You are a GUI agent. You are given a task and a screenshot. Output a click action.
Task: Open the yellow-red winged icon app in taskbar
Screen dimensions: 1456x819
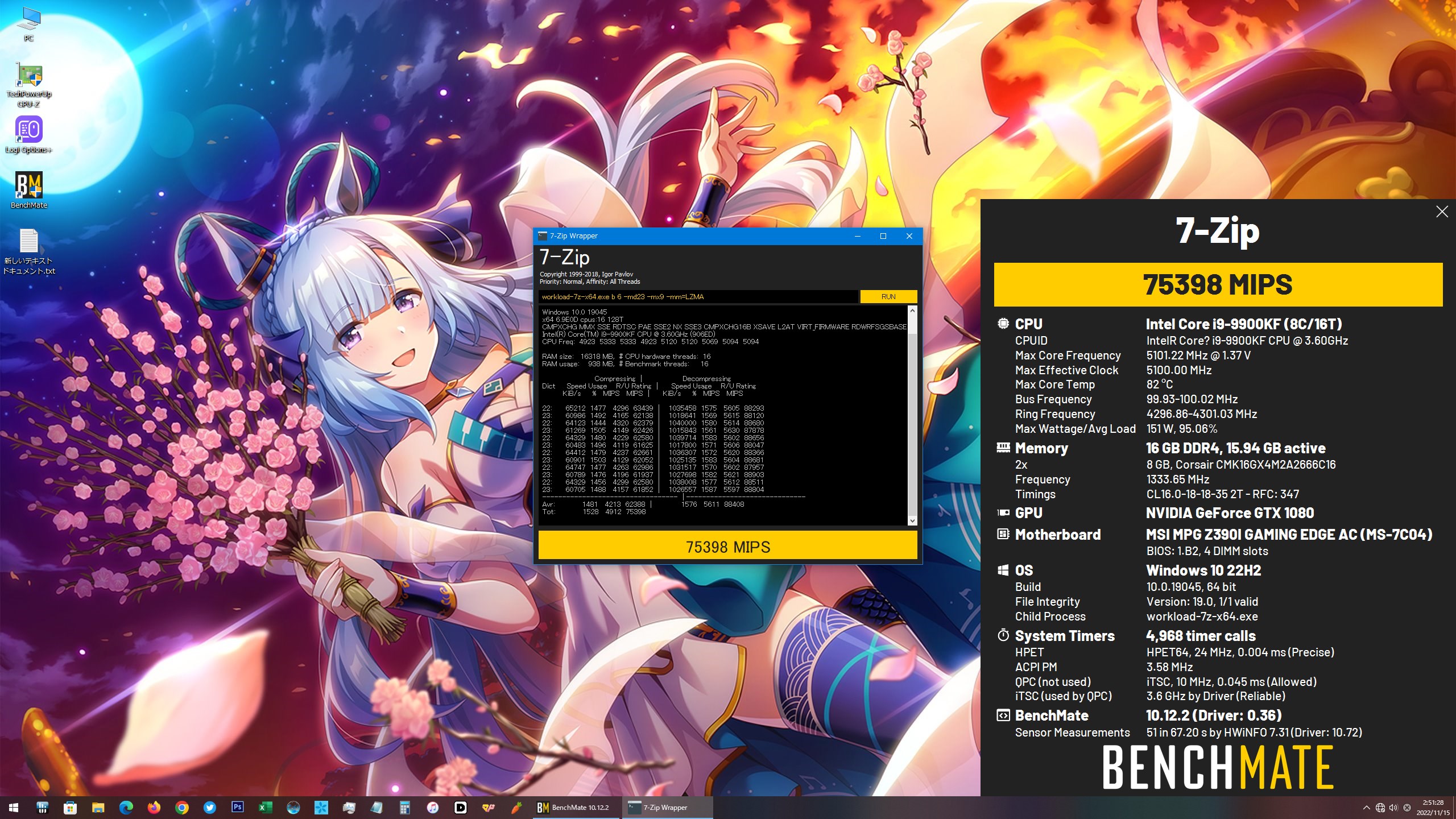488,808
